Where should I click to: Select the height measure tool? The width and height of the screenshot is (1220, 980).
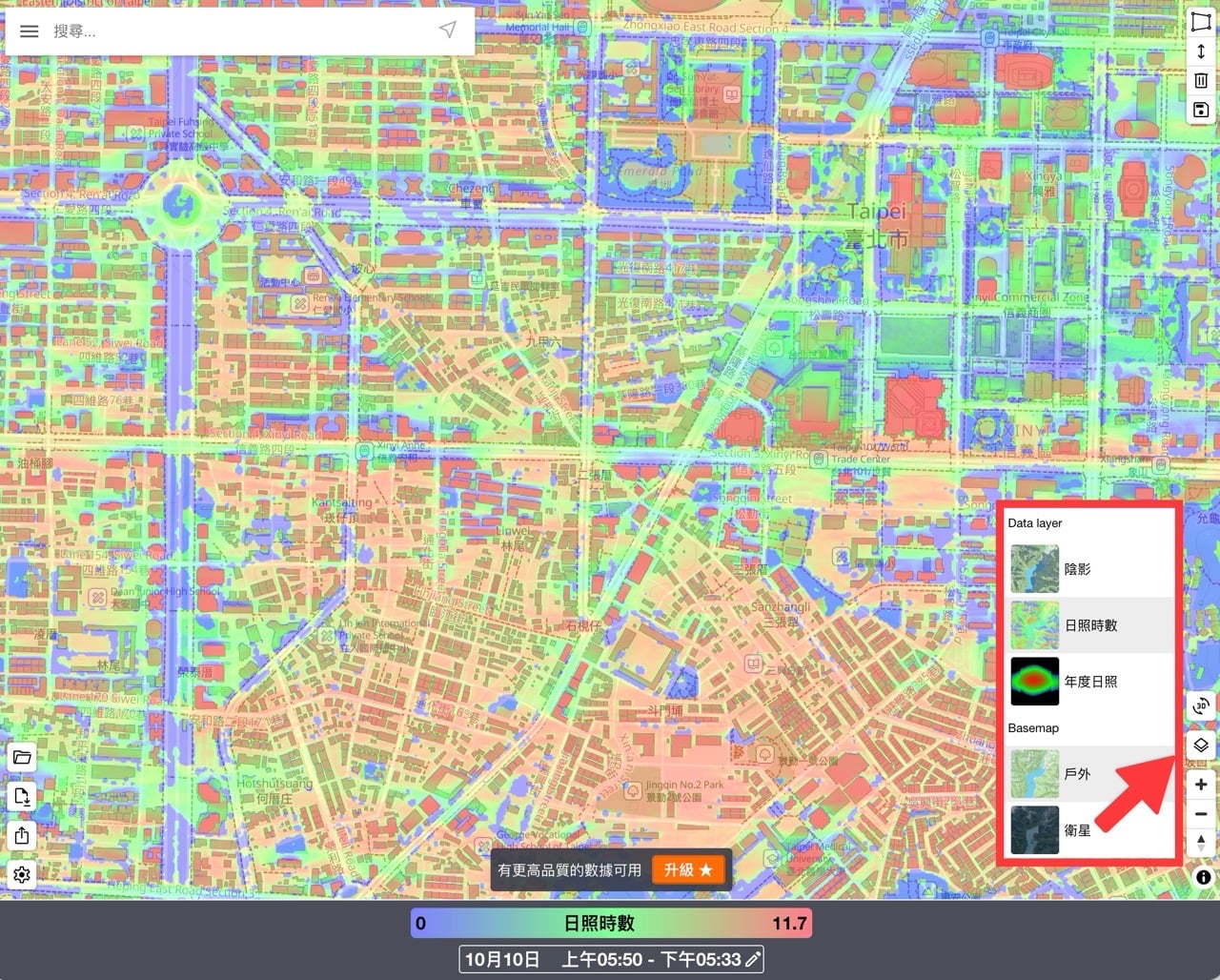[x=1201, y=51]
